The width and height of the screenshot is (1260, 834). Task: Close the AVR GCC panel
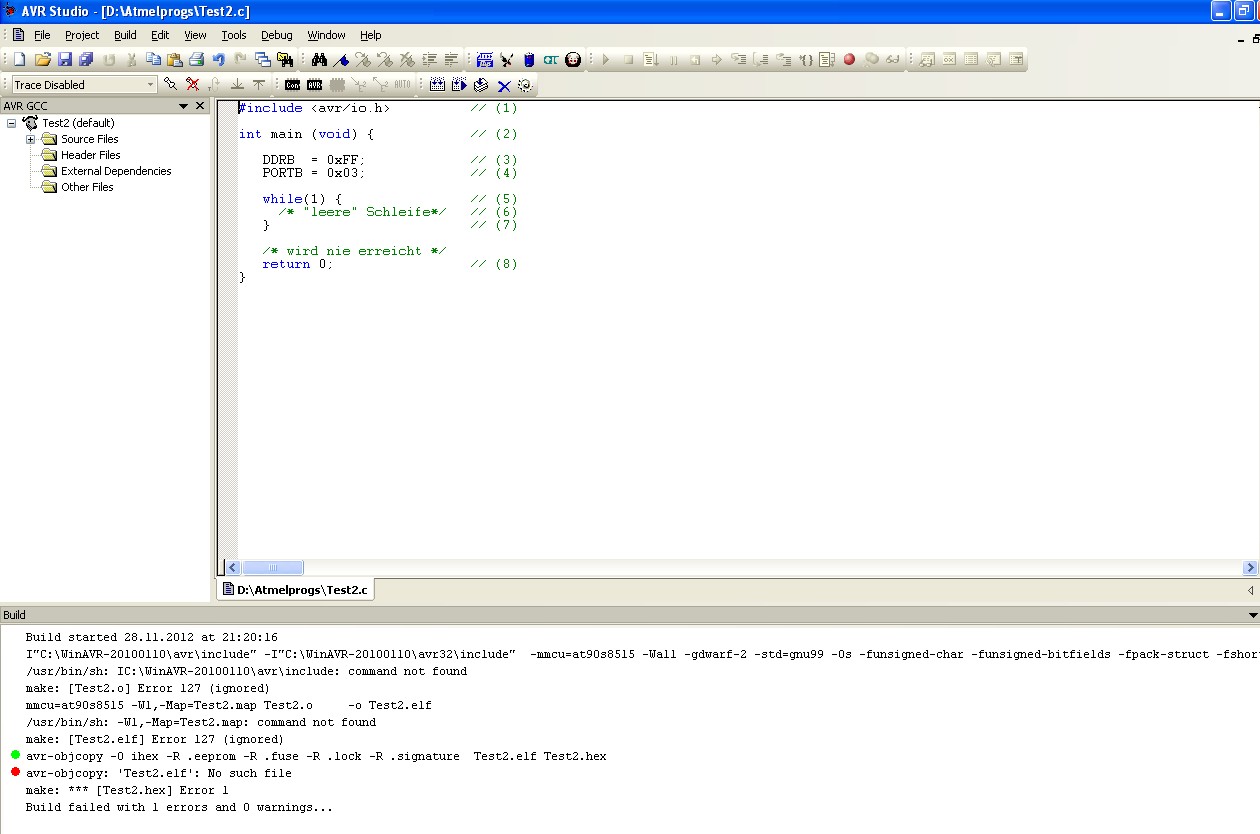click(200, 106)
